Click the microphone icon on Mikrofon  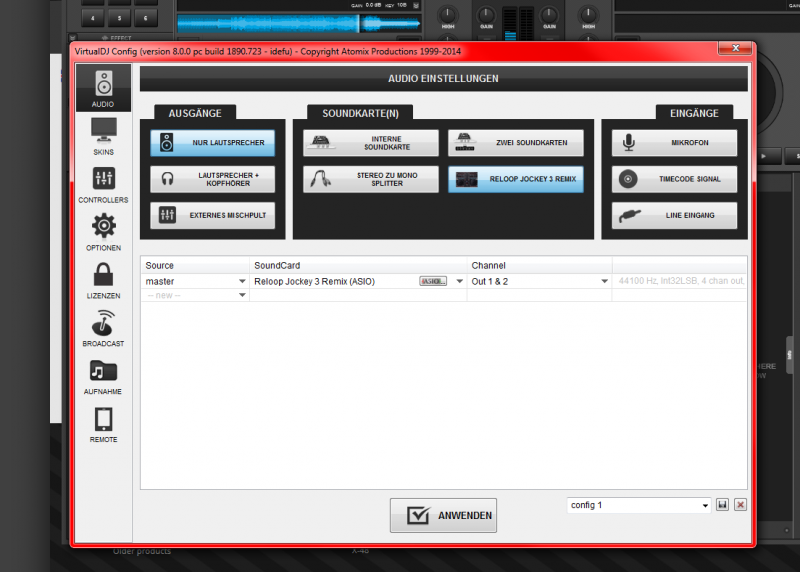point(629,142)
